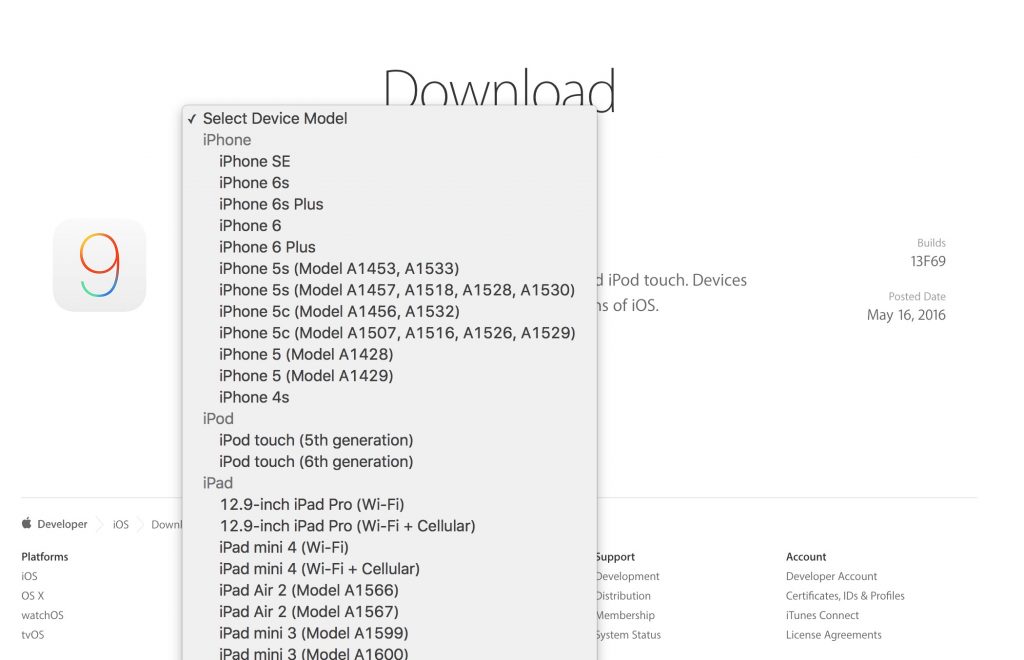Open the watchOS platform link
This screenshot has height=660, width=1024.
41,615
